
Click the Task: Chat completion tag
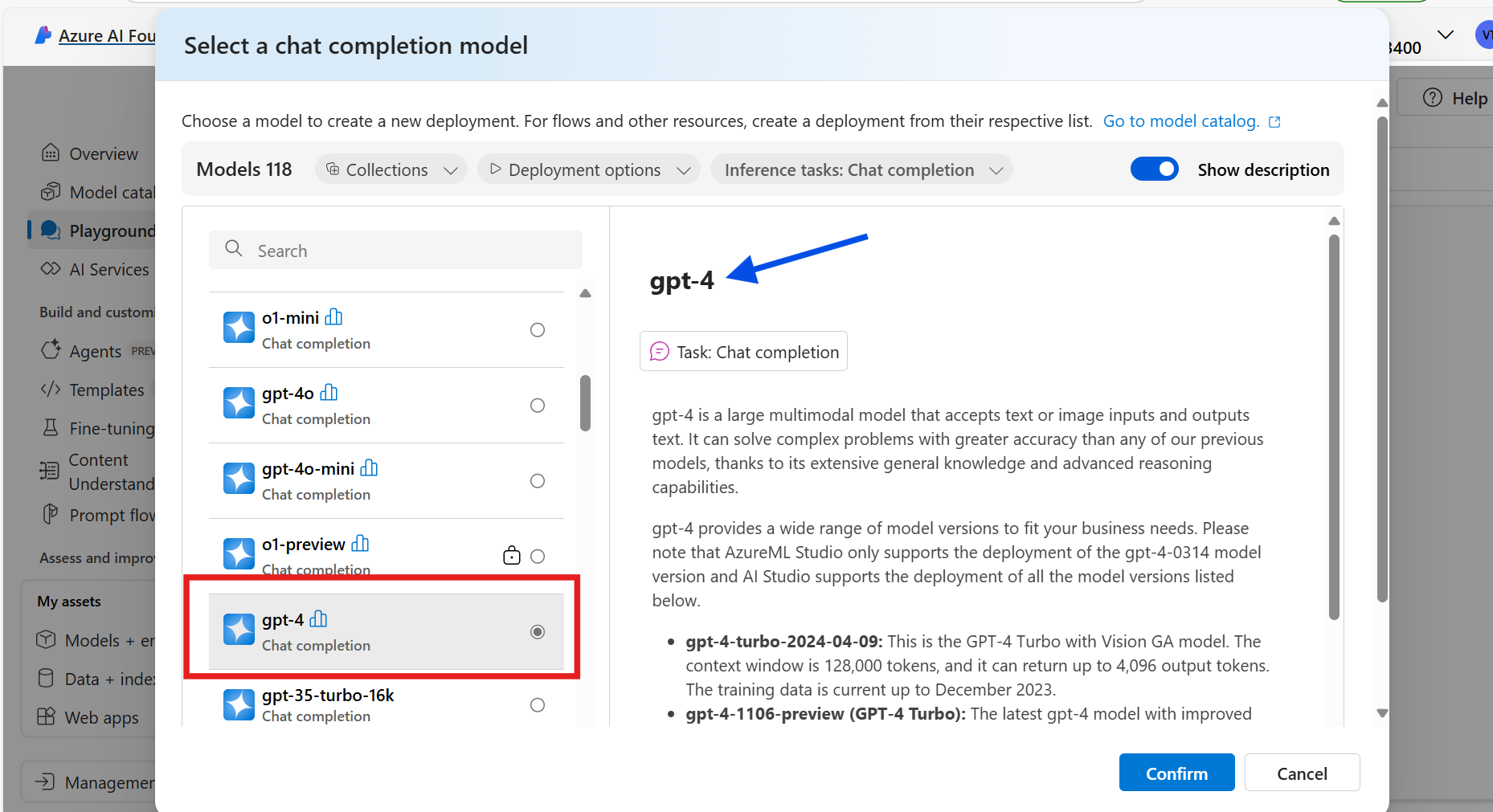743,351
